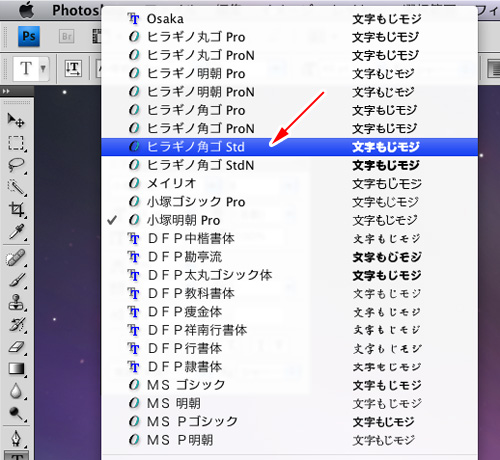Expand the tools panel with double arrows
The width and height of the screenshot is (500, 460).
[x=7, y=91]
